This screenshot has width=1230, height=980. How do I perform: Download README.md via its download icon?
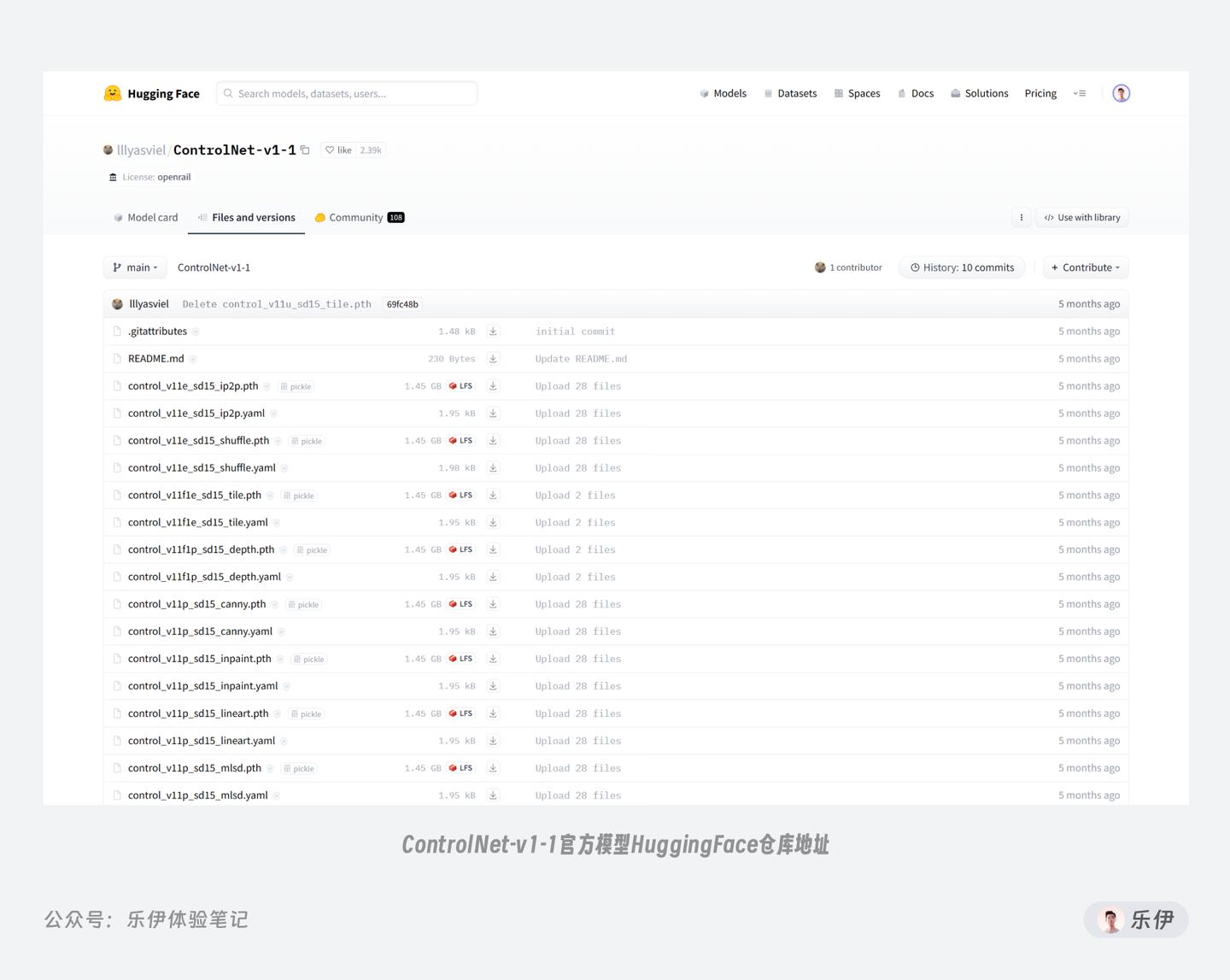click(493, 359)
